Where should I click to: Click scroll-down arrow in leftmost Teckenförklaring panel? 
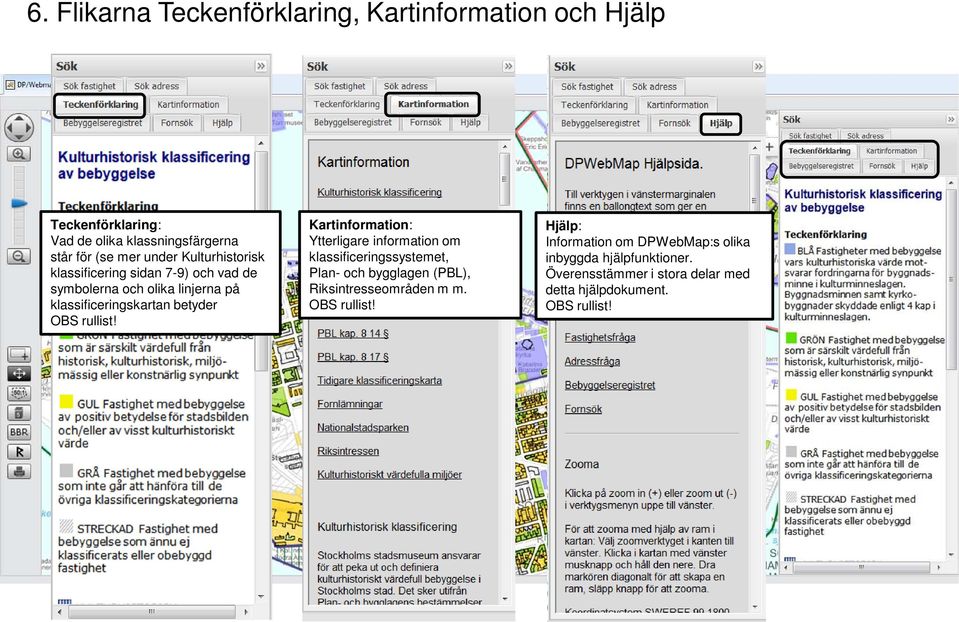[261, 597]
